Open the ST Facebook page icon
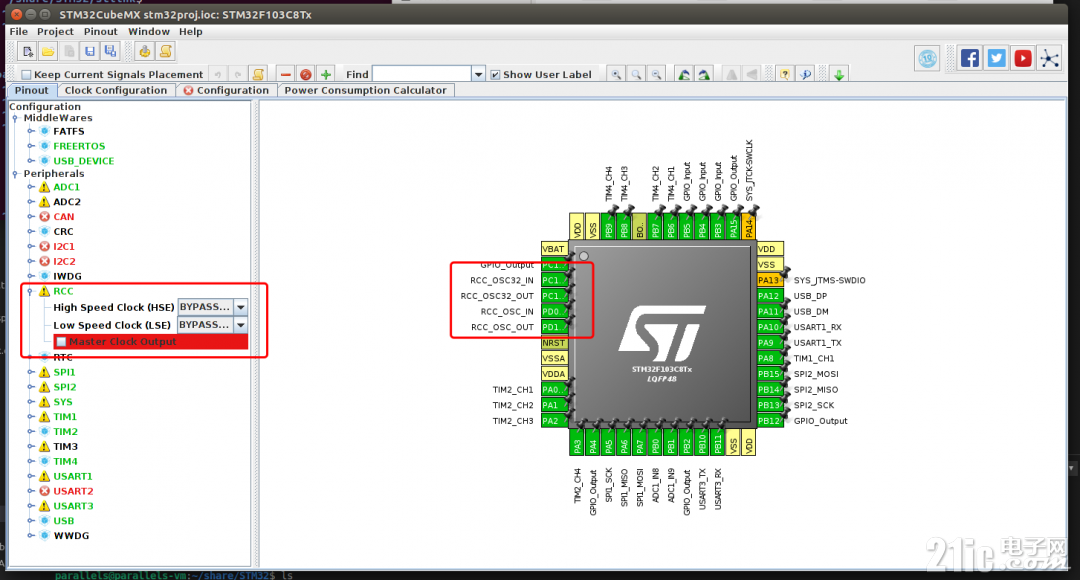 (970, 58)
